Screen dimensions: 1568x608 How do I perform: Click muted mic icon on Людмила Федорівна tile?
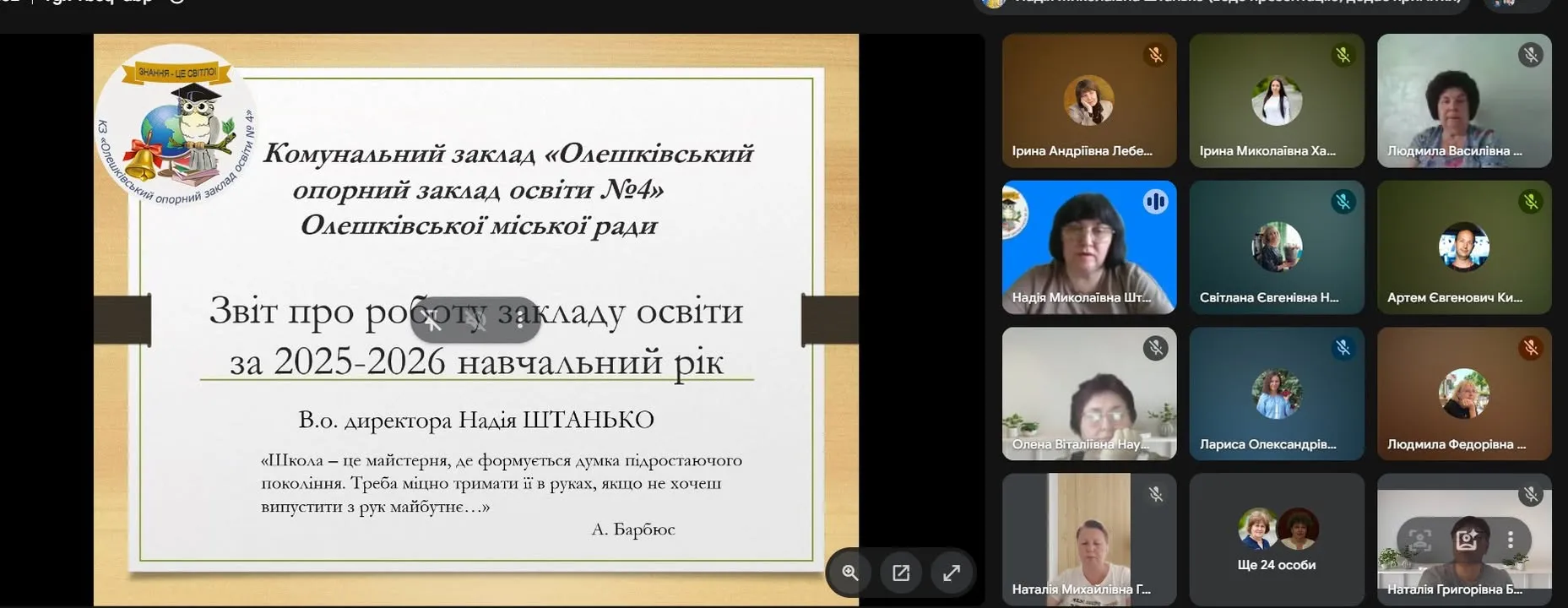pyautogui.click(x=1530, y=348)
